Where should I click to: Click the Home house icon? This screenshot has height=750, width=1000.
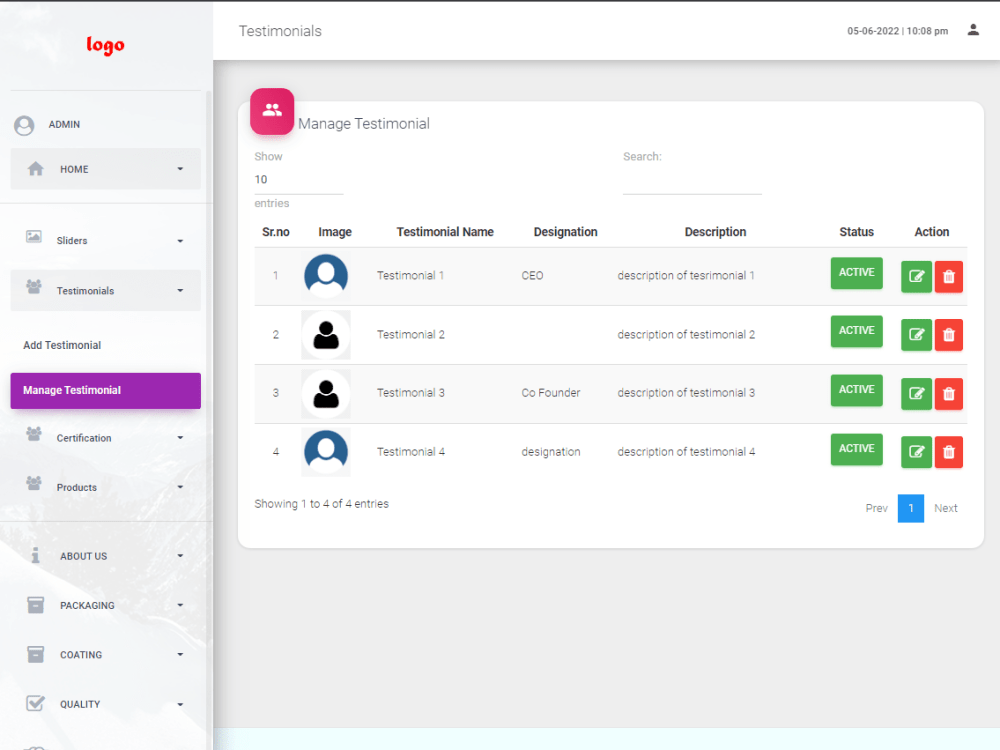[x=36, y=168]
